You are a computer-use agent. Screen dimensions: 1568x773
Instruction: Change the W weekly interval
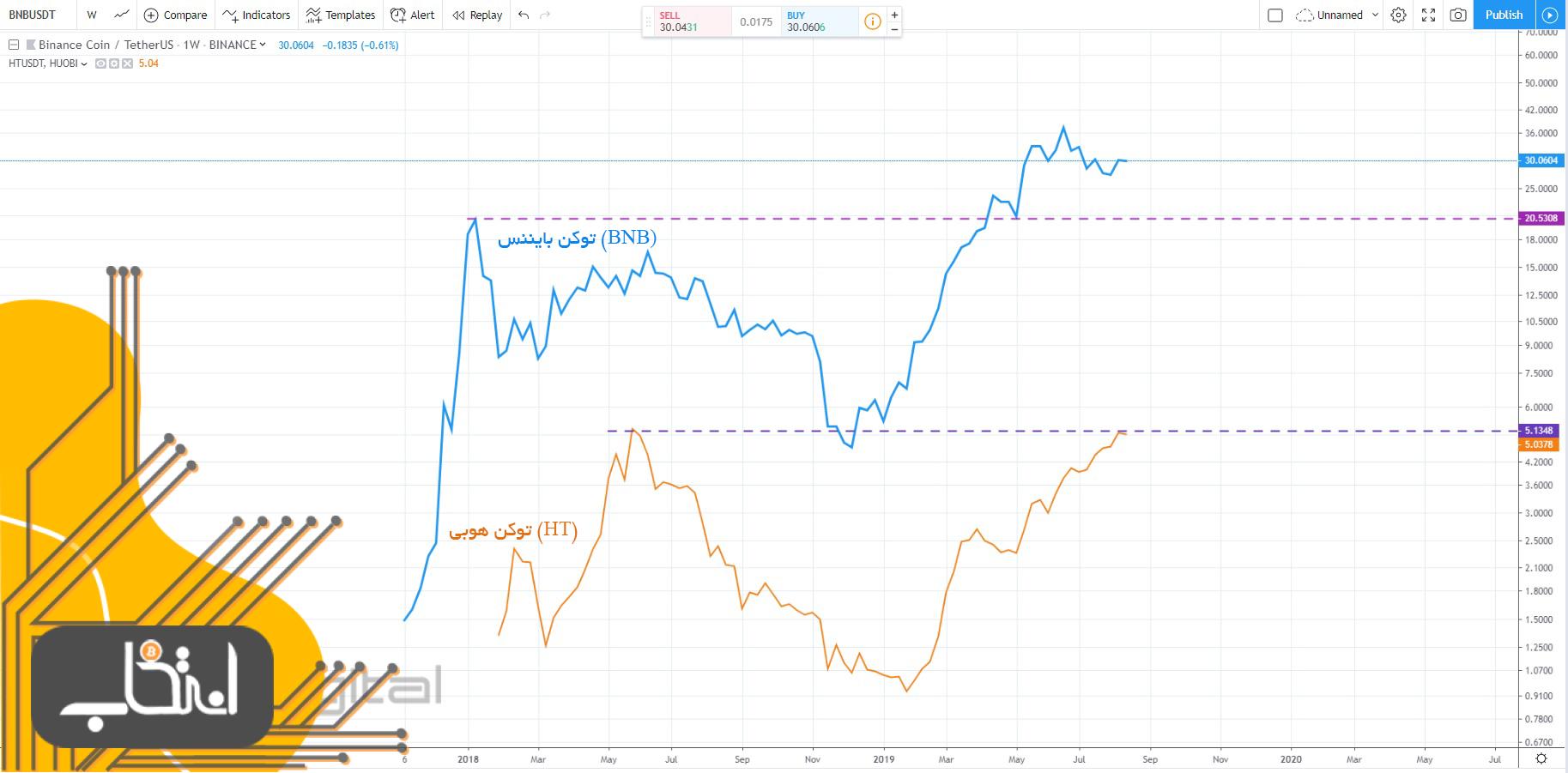click(92, 15)
